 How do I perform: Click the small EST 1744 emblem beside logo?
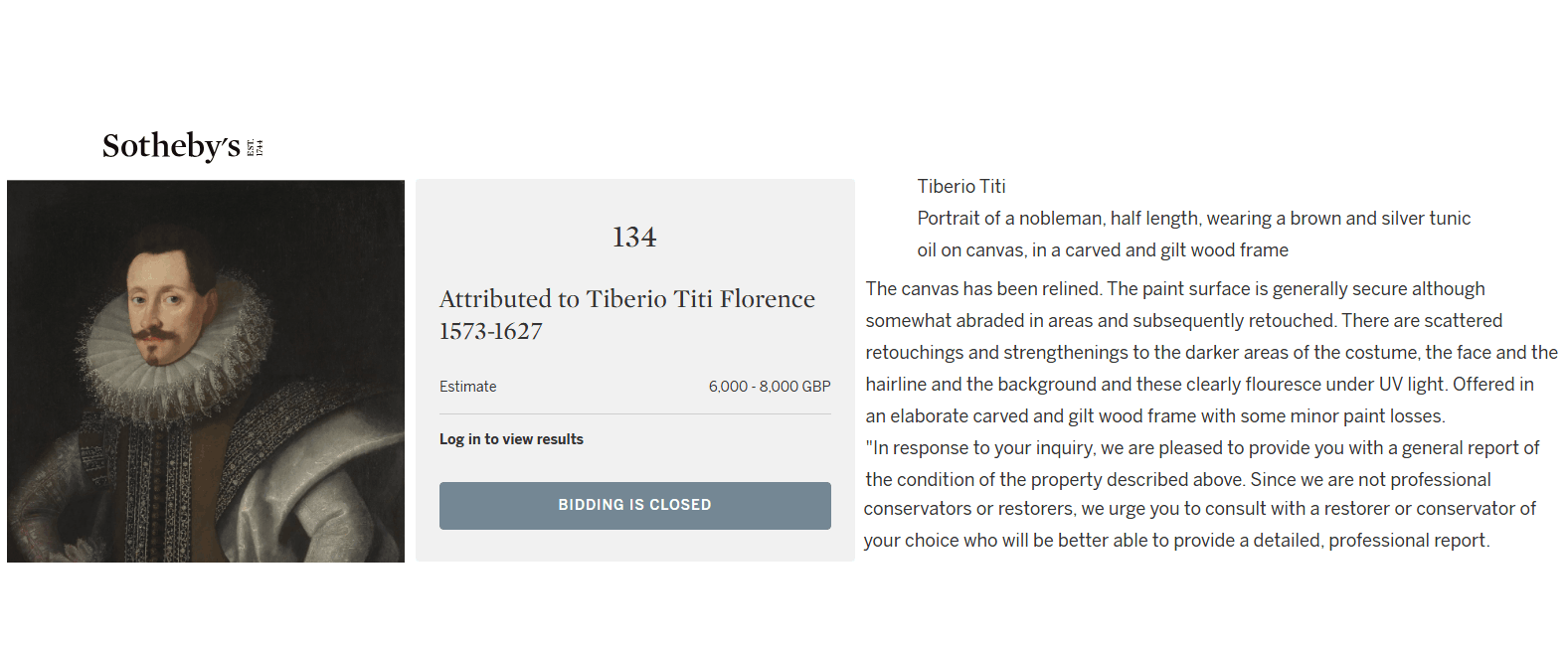(x=255, y=148)
